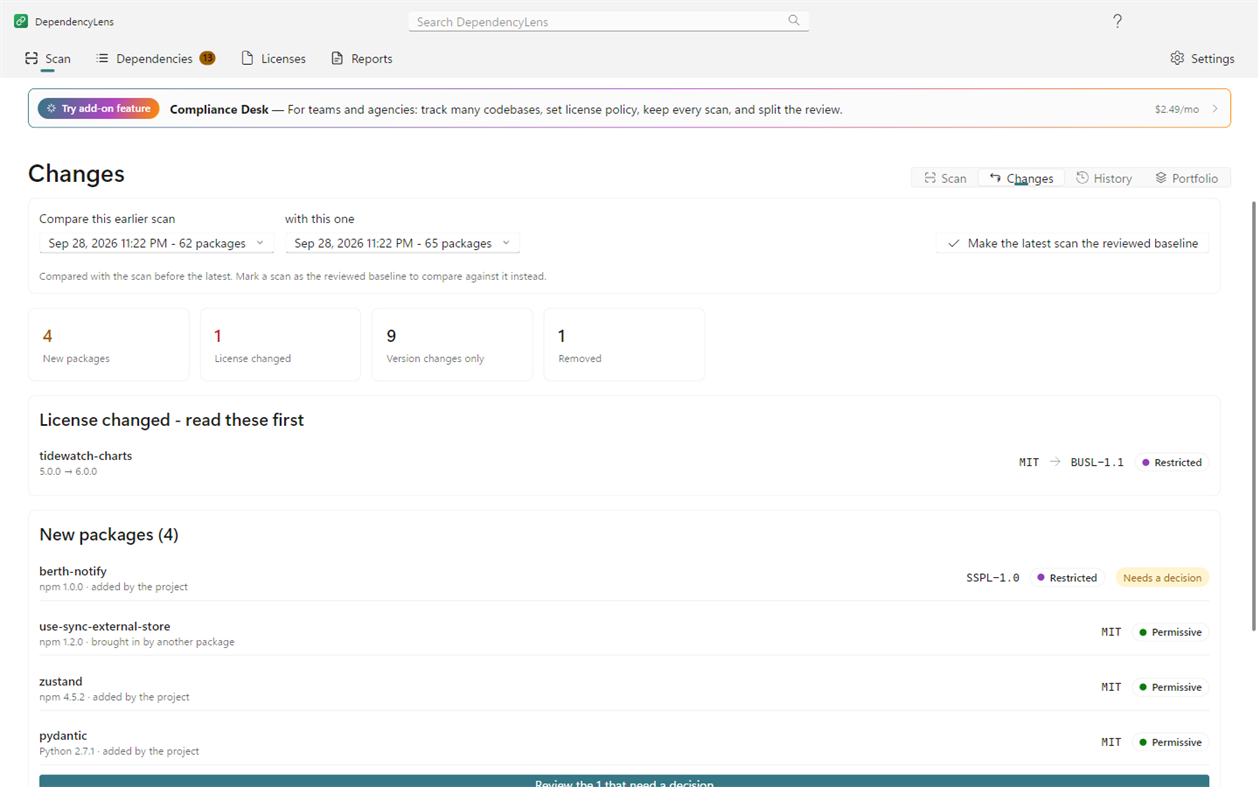1259x787 pixels.
Task: Open the earlier scan dropdown with 62 packages
Action: tap(156, 243)
